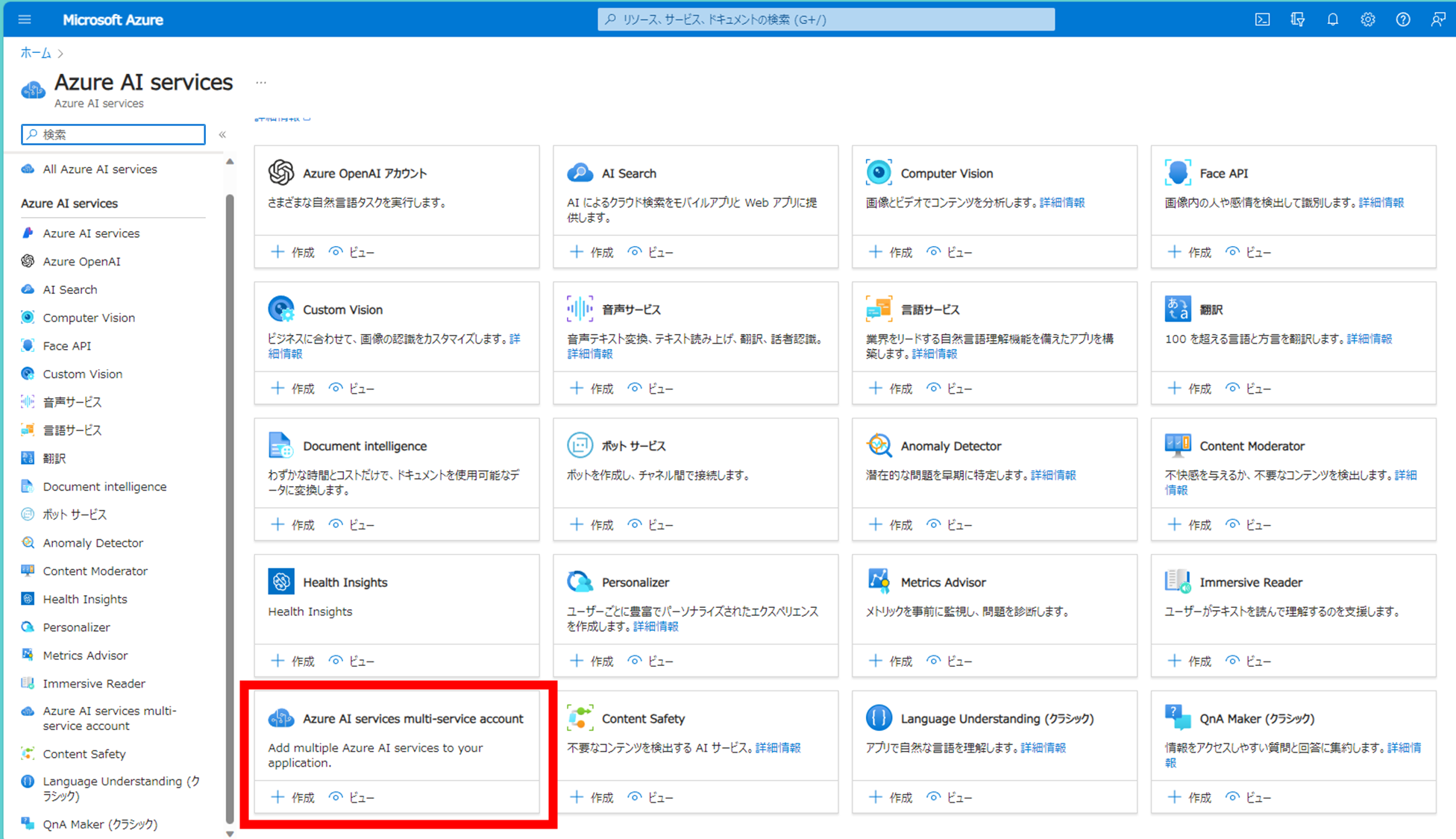
Task: Open portal settings gear icon
Action: 1367,19
